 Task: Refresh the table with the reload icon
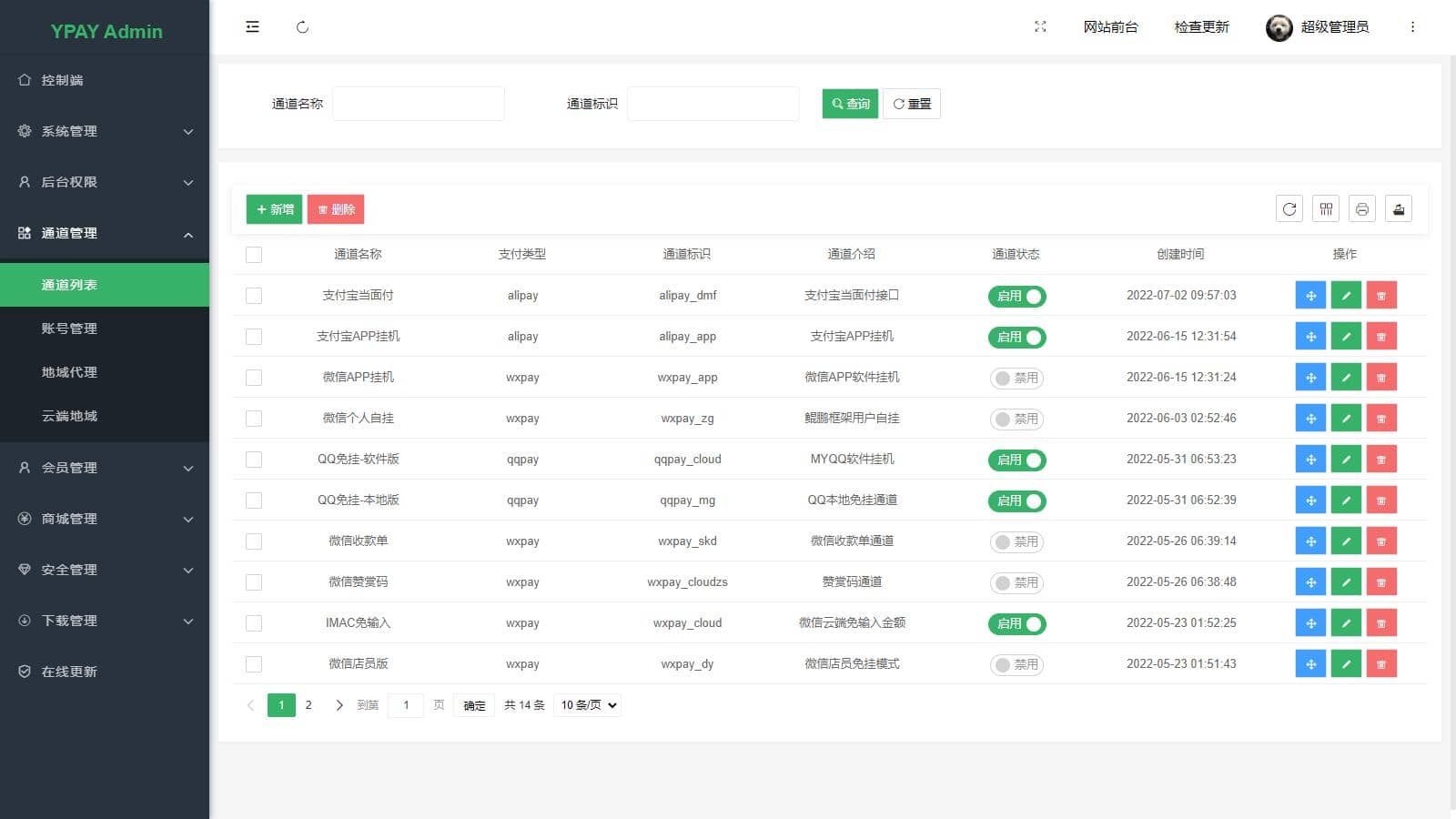pos(1289,208)
